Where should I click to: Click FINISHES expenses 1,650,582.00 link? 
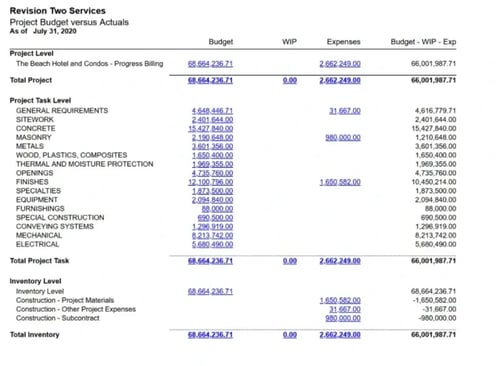pos(340,182)
